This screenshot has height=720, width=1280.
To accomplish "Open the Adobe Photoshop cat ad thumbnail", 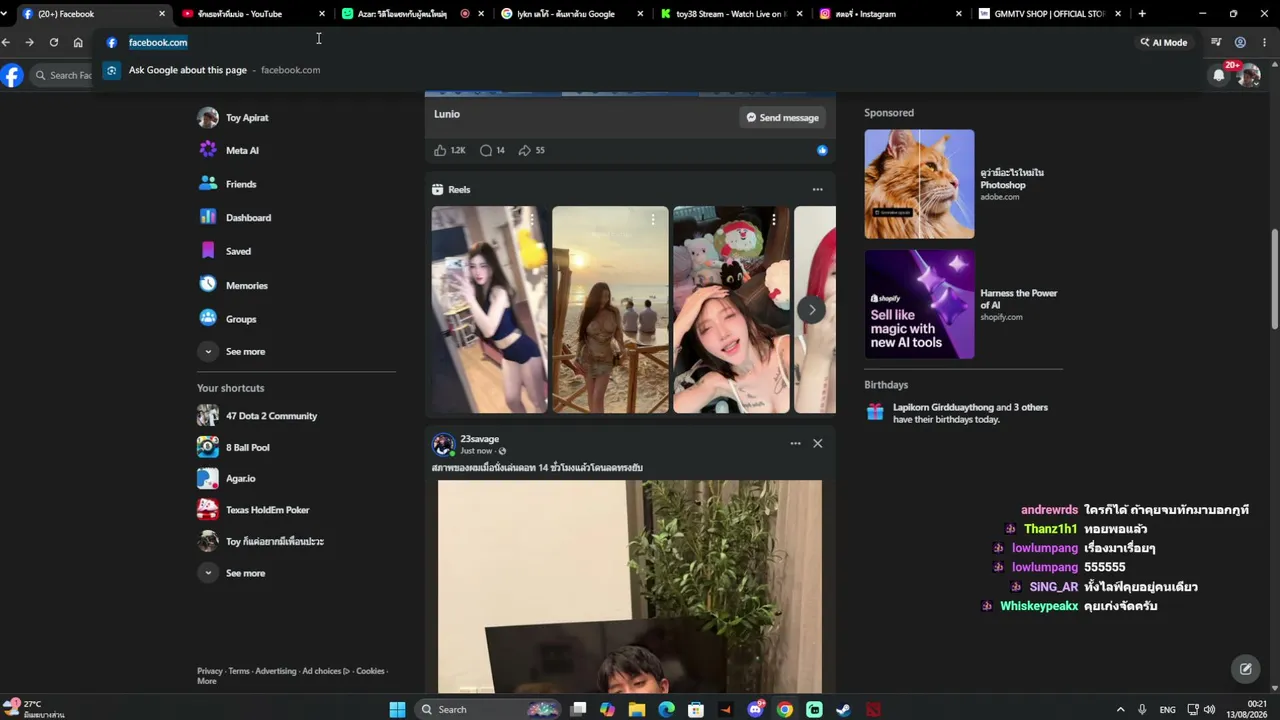I will pos(919,184).
